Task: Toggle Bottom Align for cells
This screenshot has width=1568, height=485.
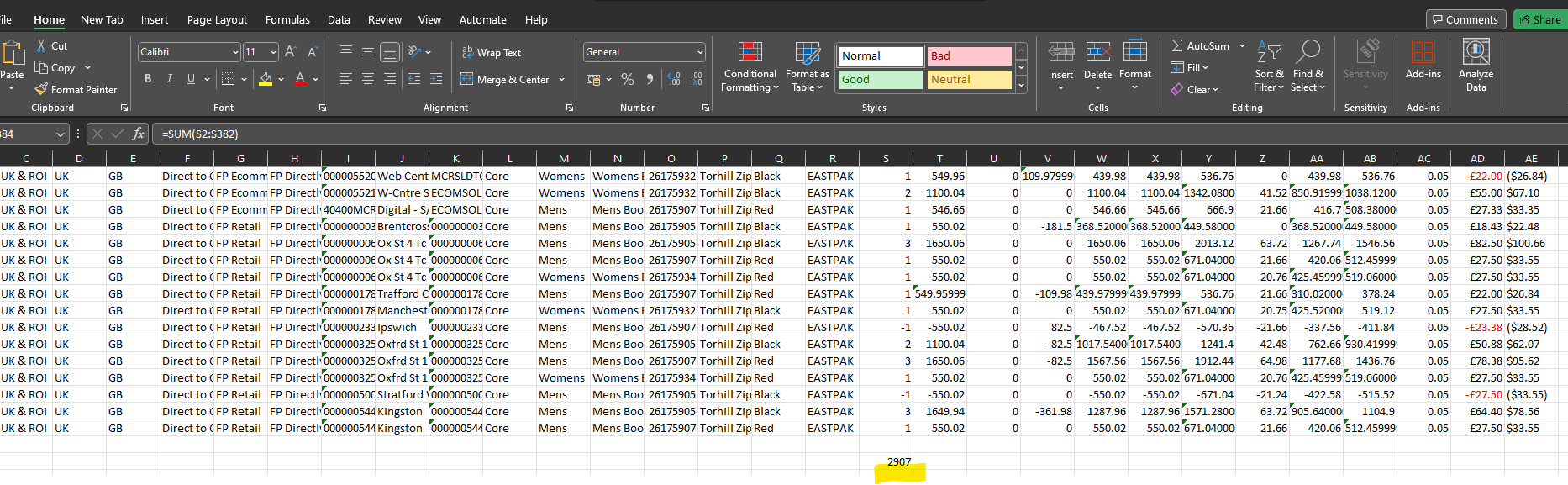Action: pyautogui.click(x=390, y=52)
